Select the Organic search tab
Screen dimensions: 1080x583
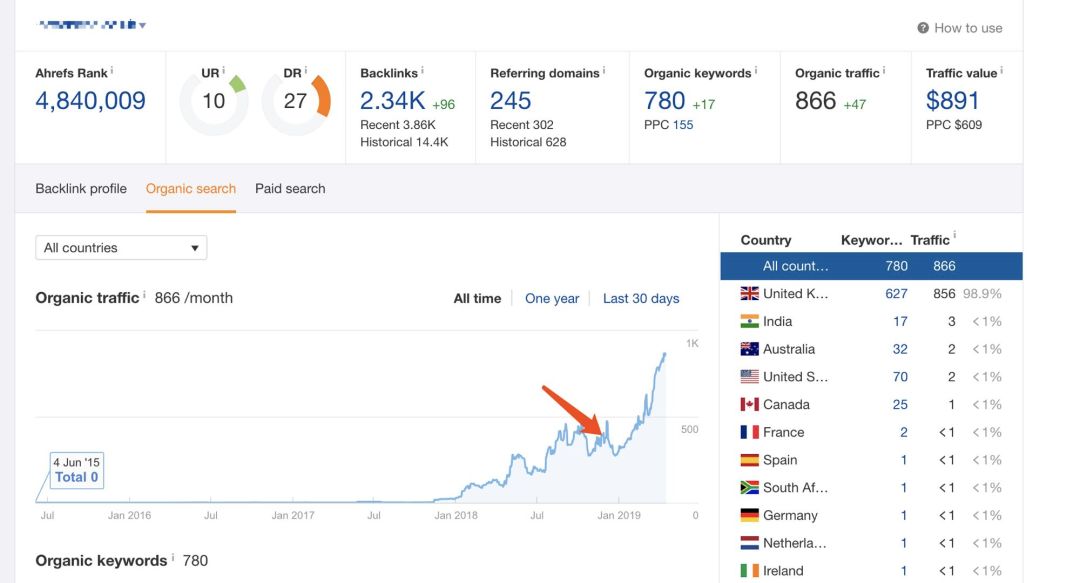(191, 189)
